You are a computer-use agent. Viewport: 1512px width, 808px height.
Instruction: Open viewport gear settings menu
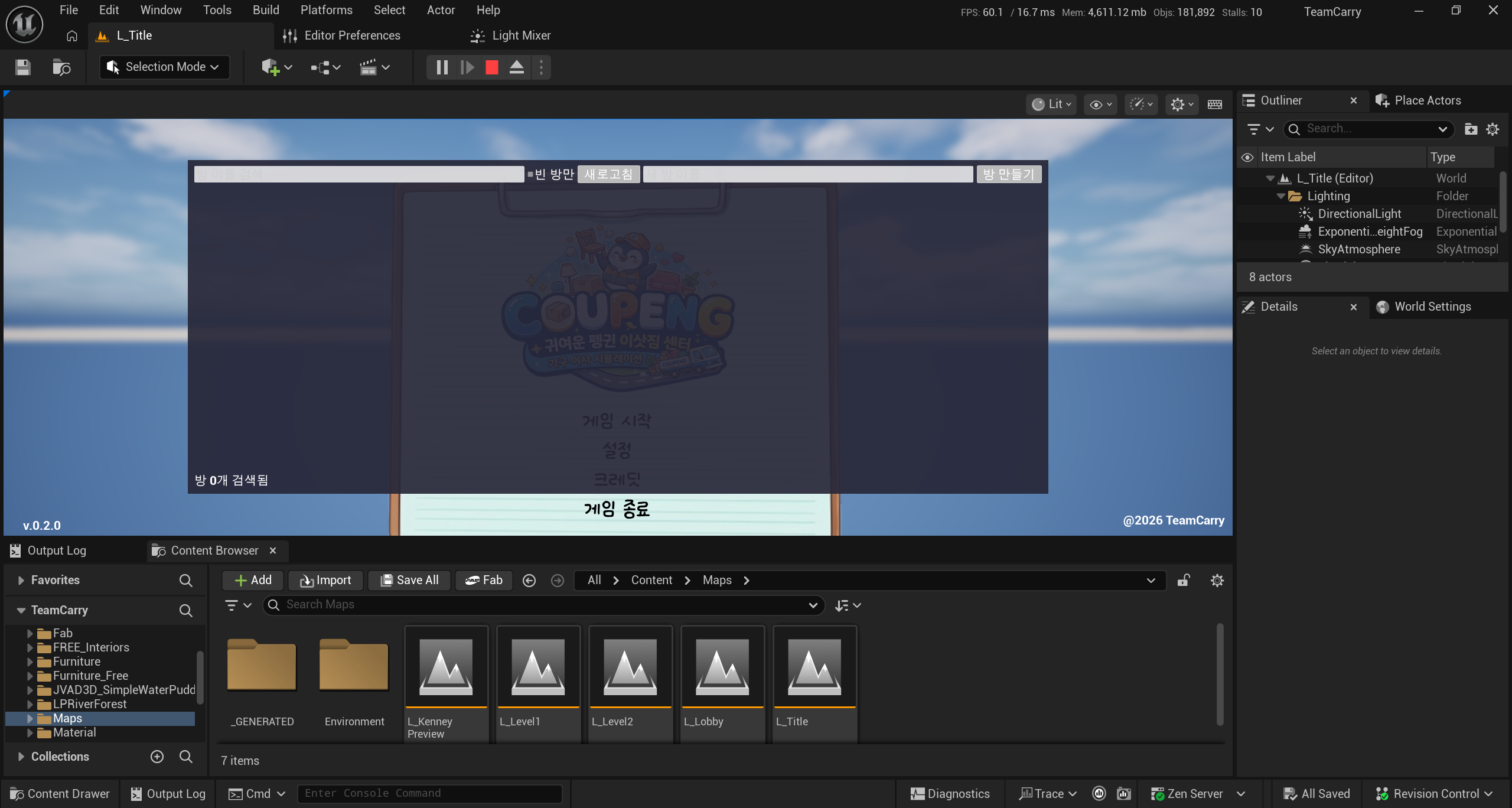tap(1182, 105)
